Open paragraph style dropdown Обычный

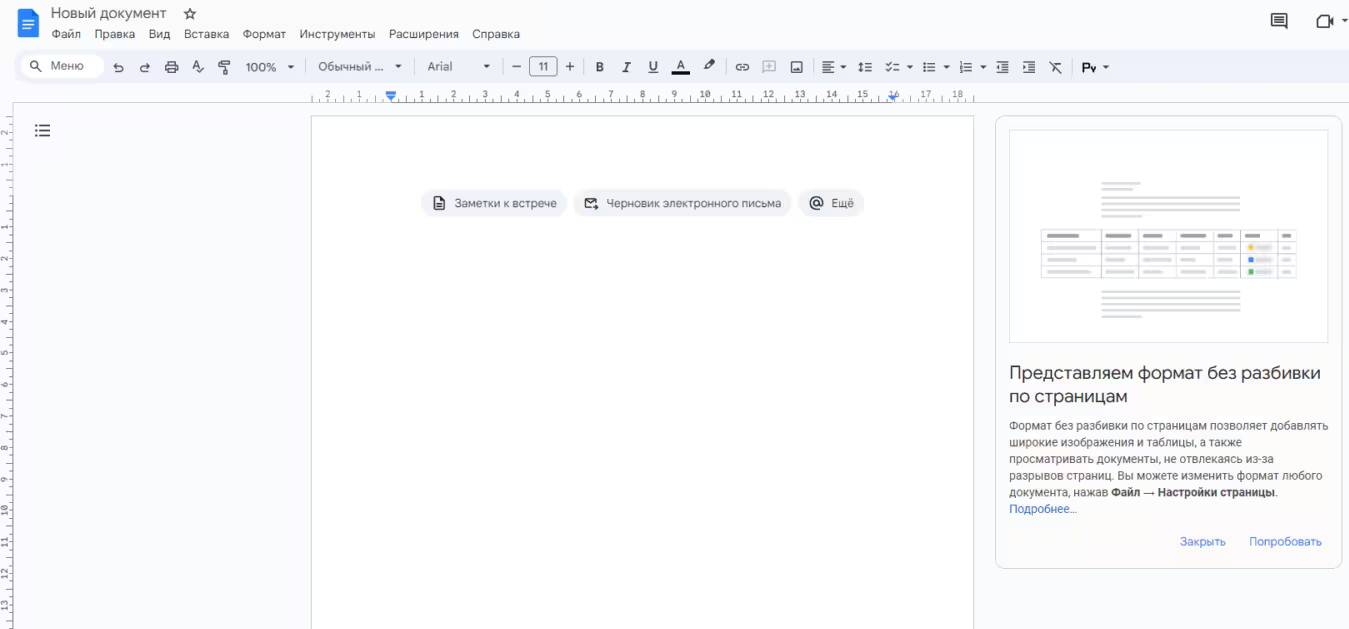360,67
